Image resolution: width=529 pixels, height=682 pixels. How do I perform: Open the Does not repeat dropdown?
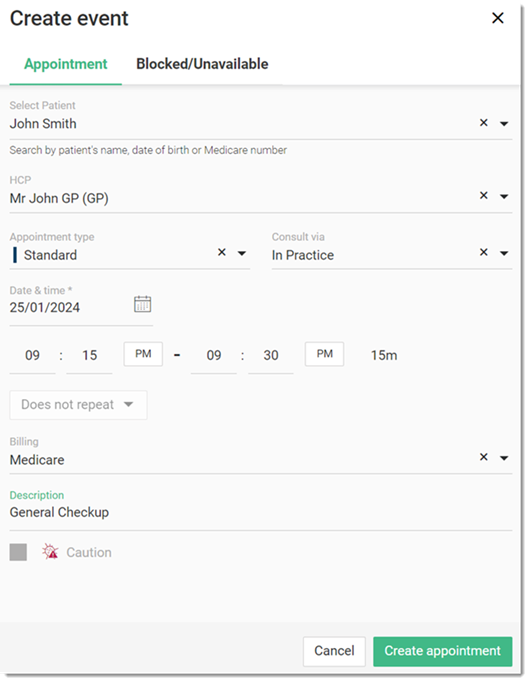point(78,405)
